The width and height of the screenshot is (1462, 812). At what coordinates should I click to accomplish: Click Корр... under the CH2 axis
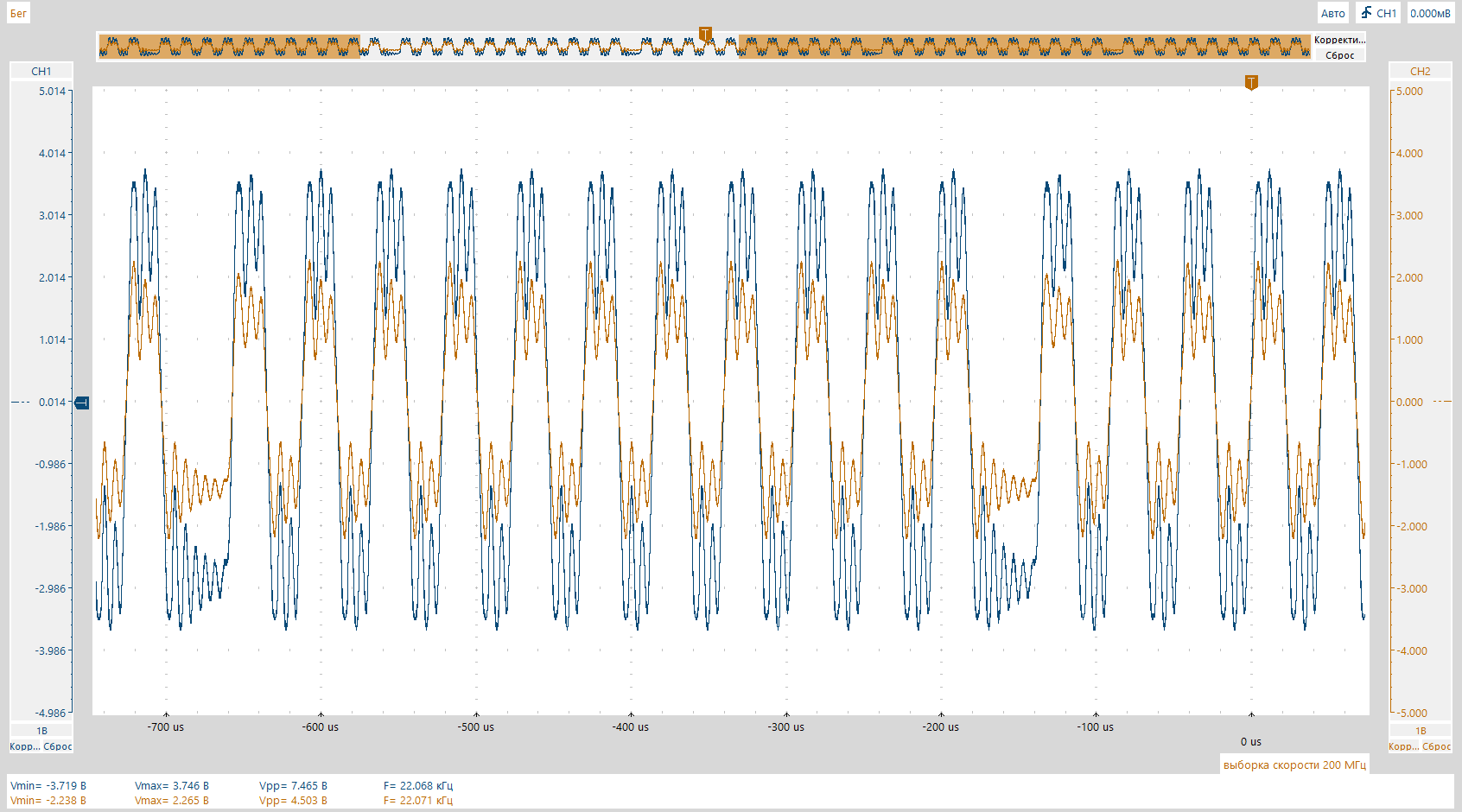point(1403,746)
